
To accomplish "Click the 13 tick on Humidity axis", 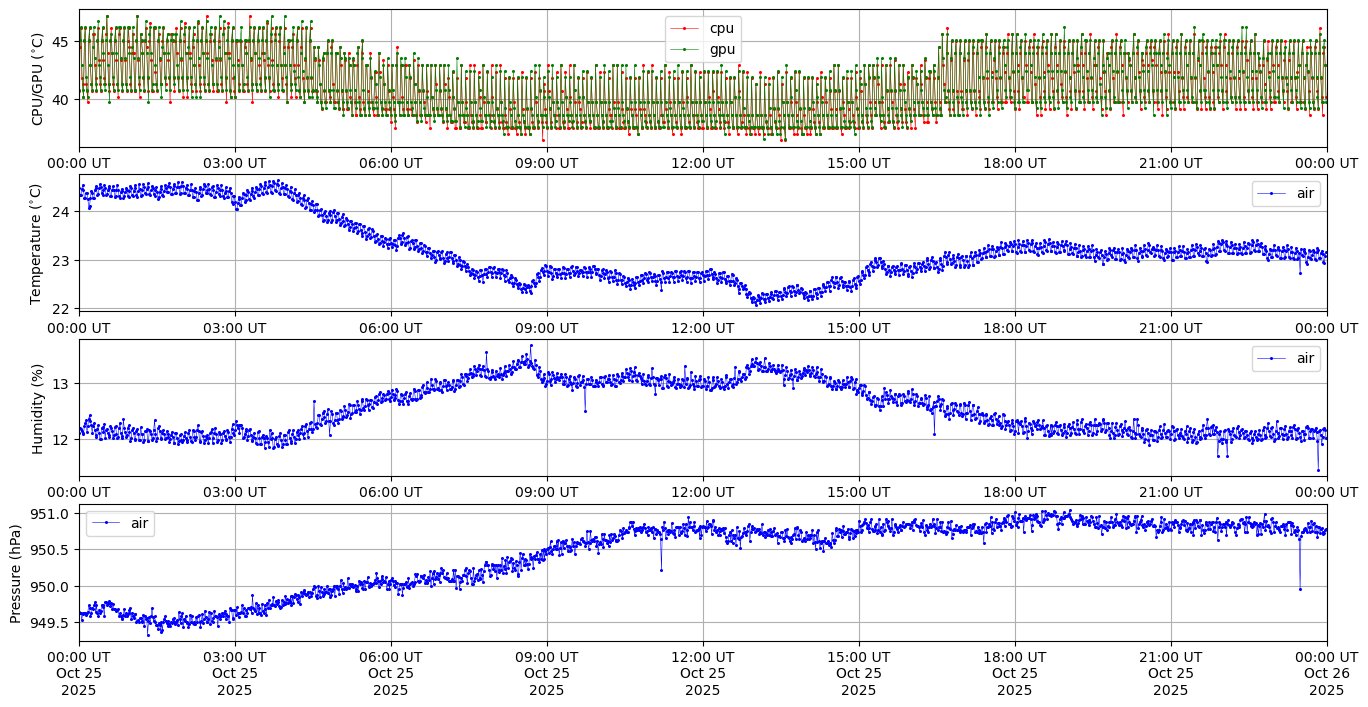I will 61,384.
